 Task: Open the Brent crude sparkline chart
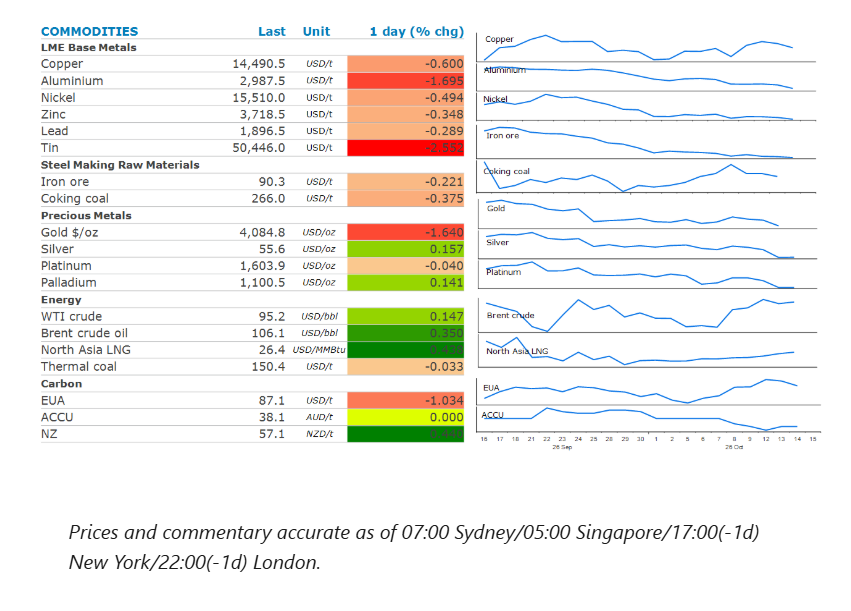(647, 315)
